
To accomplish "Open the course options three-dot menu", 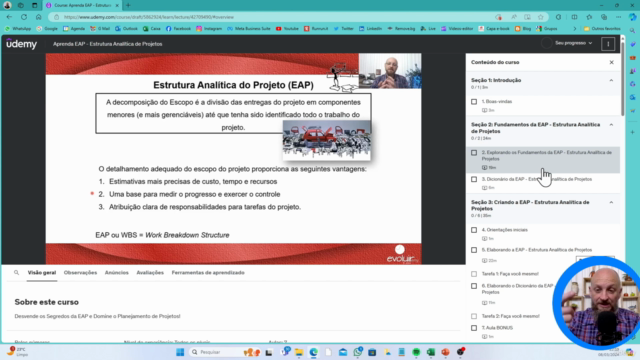I will tap(608, 44).
